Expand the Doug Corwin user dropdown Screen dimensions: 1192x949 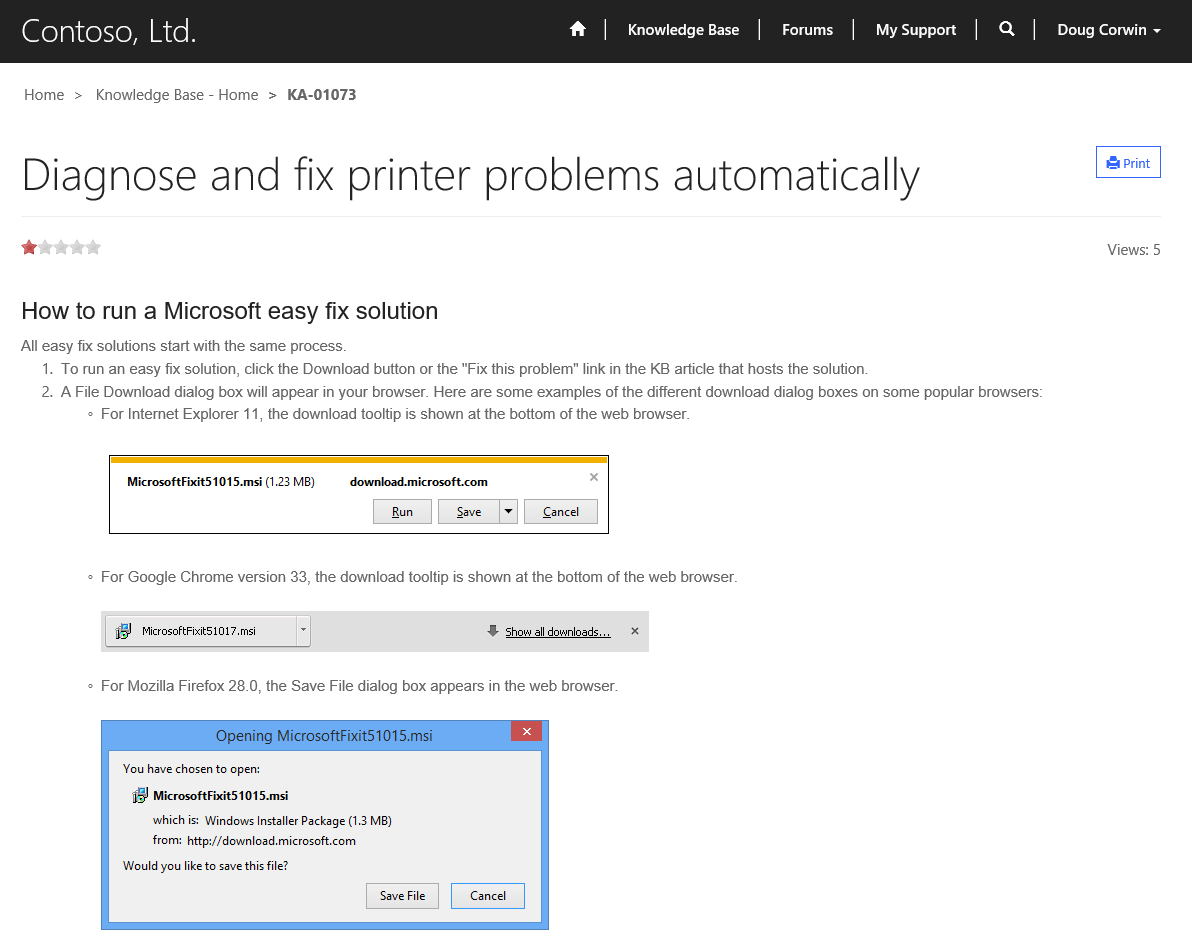pos(1108,30)
